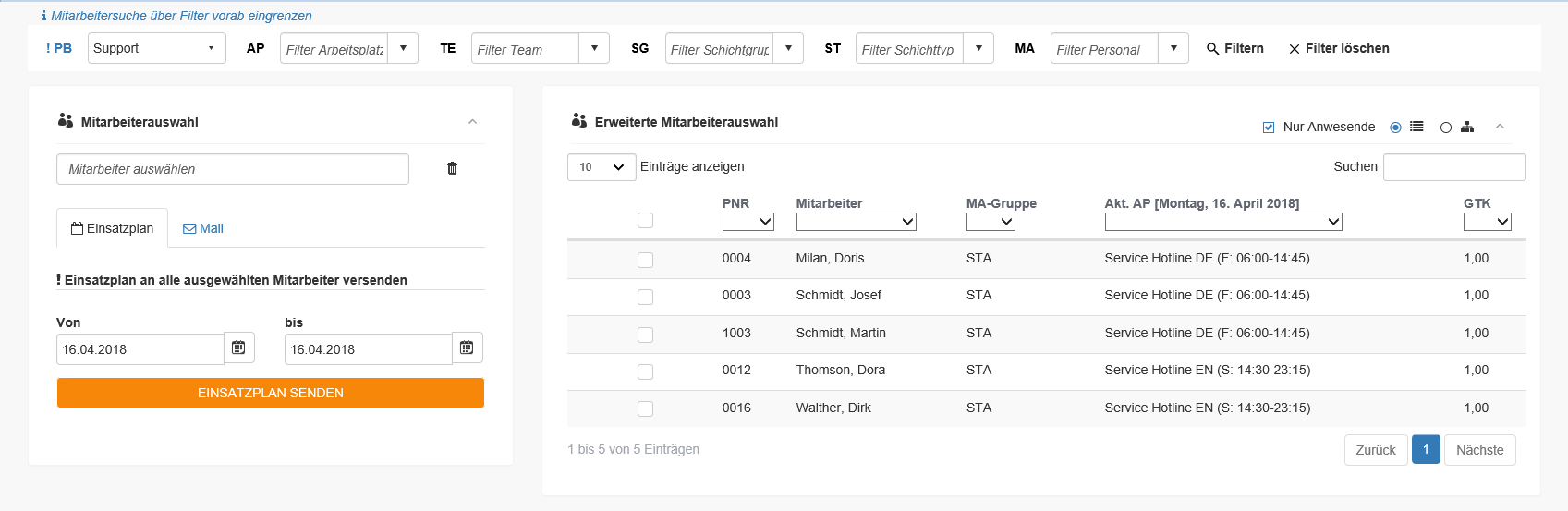Toggle the Nur Anwesende checkbox
Image resolution: width=1568 pixels, height=511 pixels.
(x=1269, y=128)
